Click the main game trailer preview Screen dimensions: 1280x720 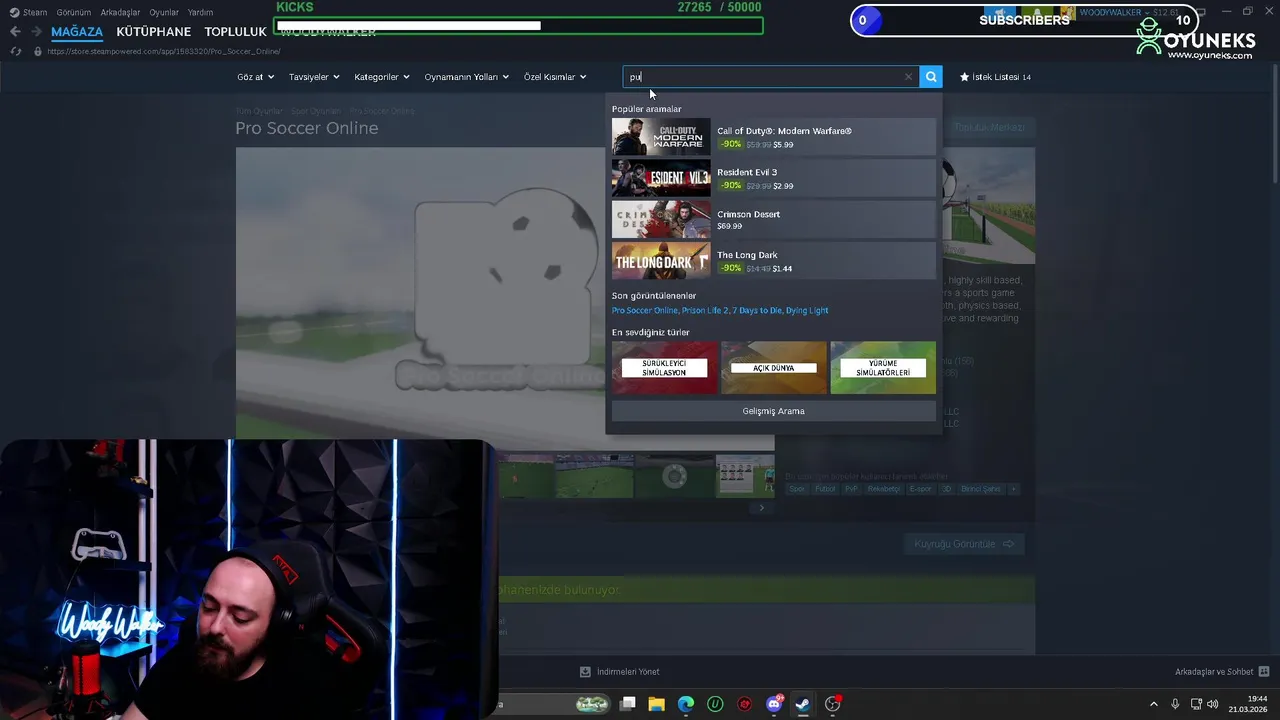point(505,298)
